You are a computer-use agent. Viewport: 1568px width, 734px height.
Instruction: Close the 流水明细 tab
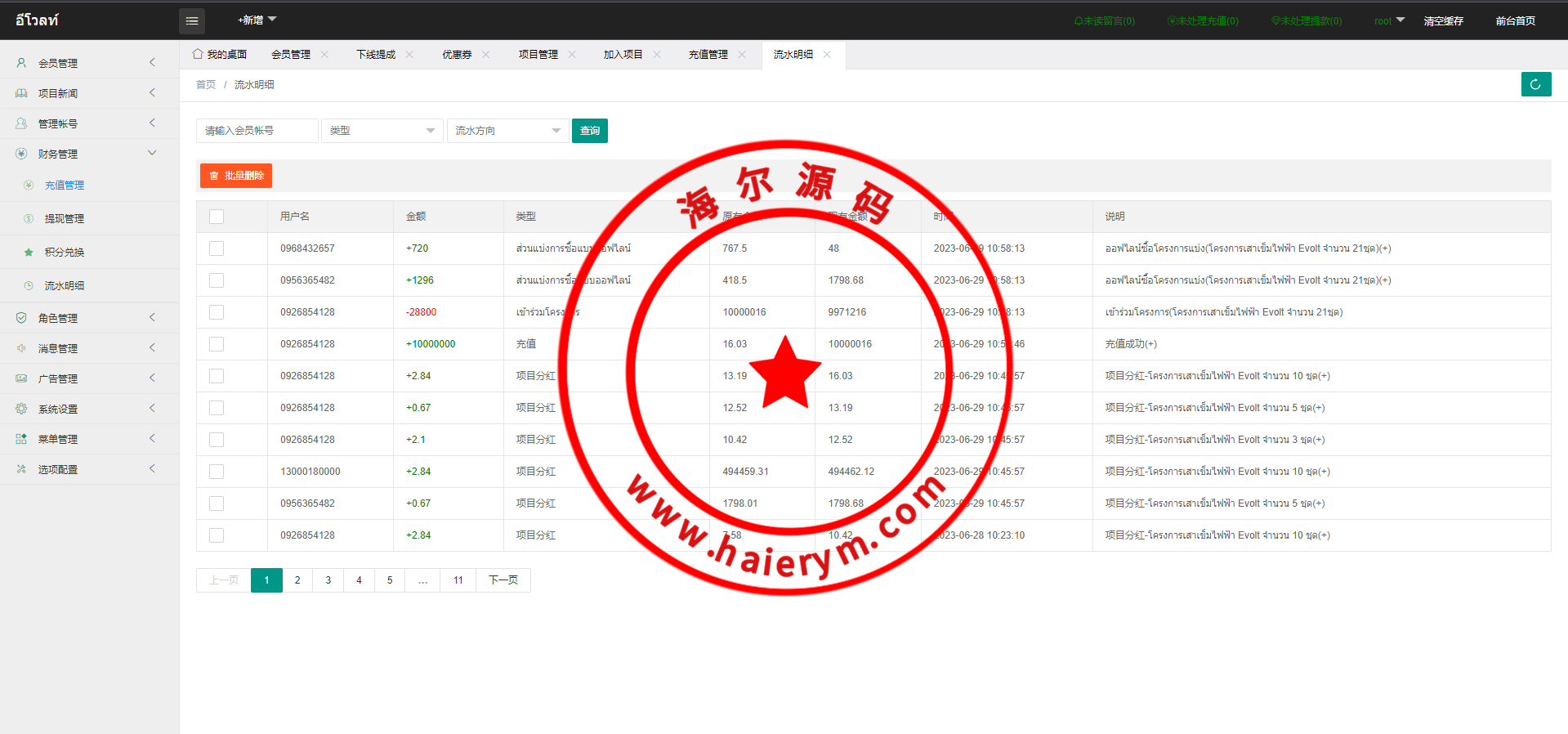[827, 55]
